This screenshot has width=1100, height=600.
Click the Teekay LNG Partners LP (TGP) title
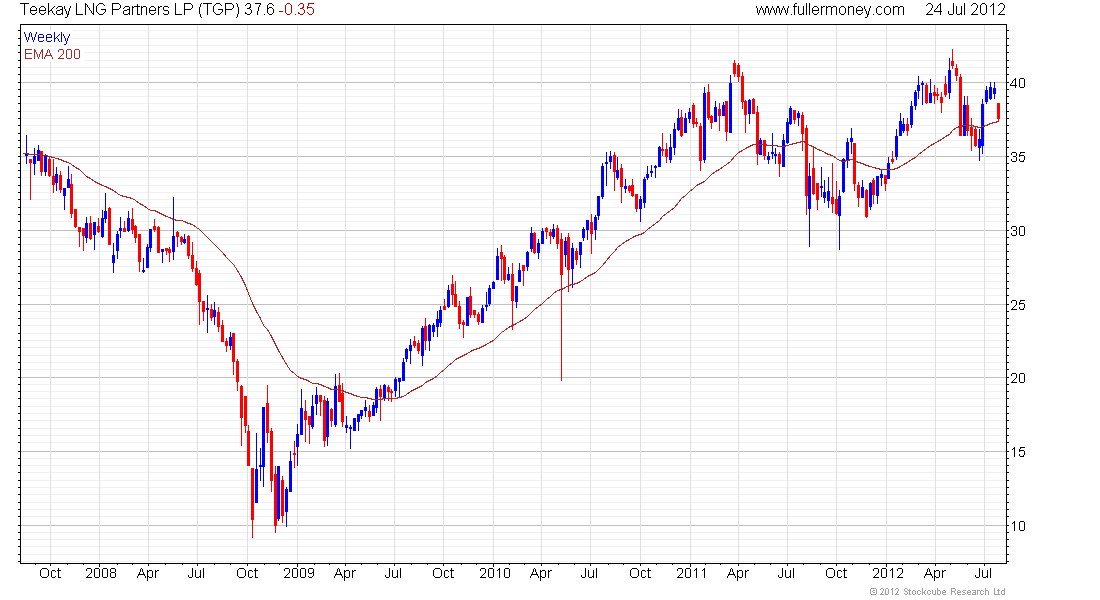130,9
